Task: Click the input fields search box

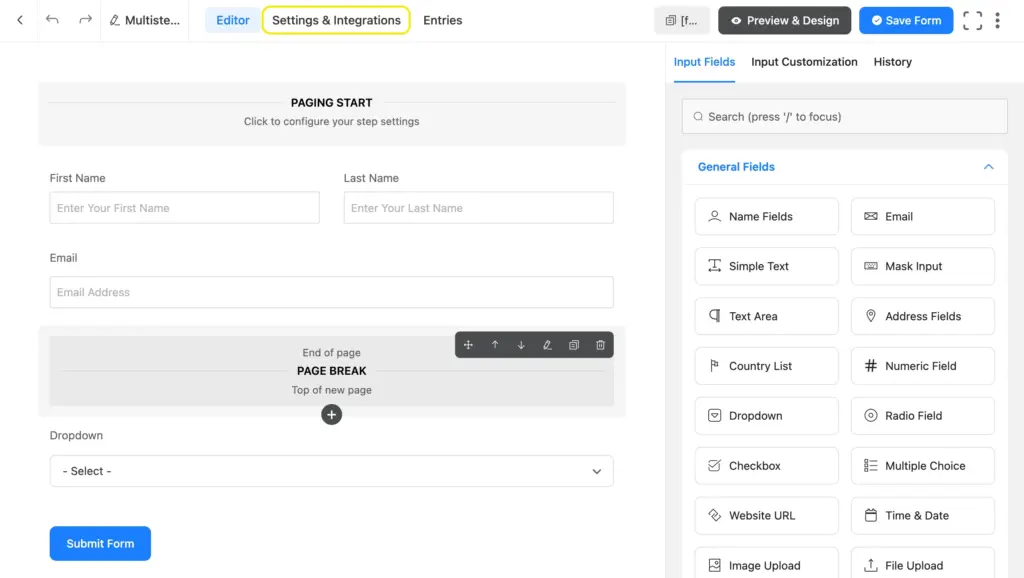Action: click(x=844, y=117)
